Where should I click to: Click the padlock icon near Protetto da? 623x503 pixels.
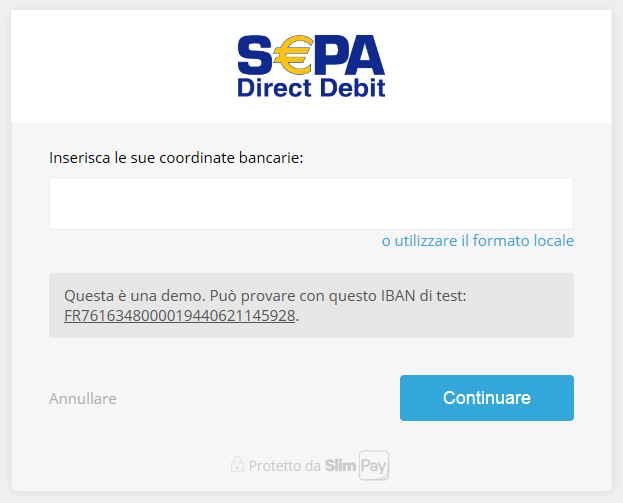point(237,464)
